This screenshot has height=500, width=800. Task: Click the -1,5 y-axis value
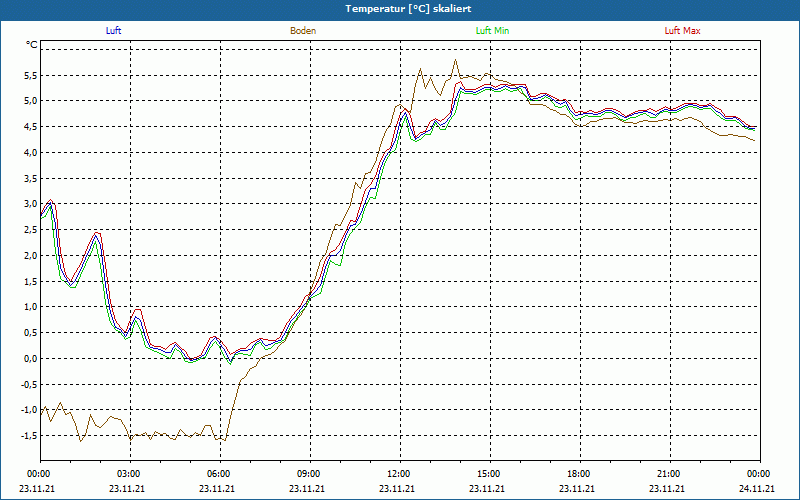pos(30,436)
